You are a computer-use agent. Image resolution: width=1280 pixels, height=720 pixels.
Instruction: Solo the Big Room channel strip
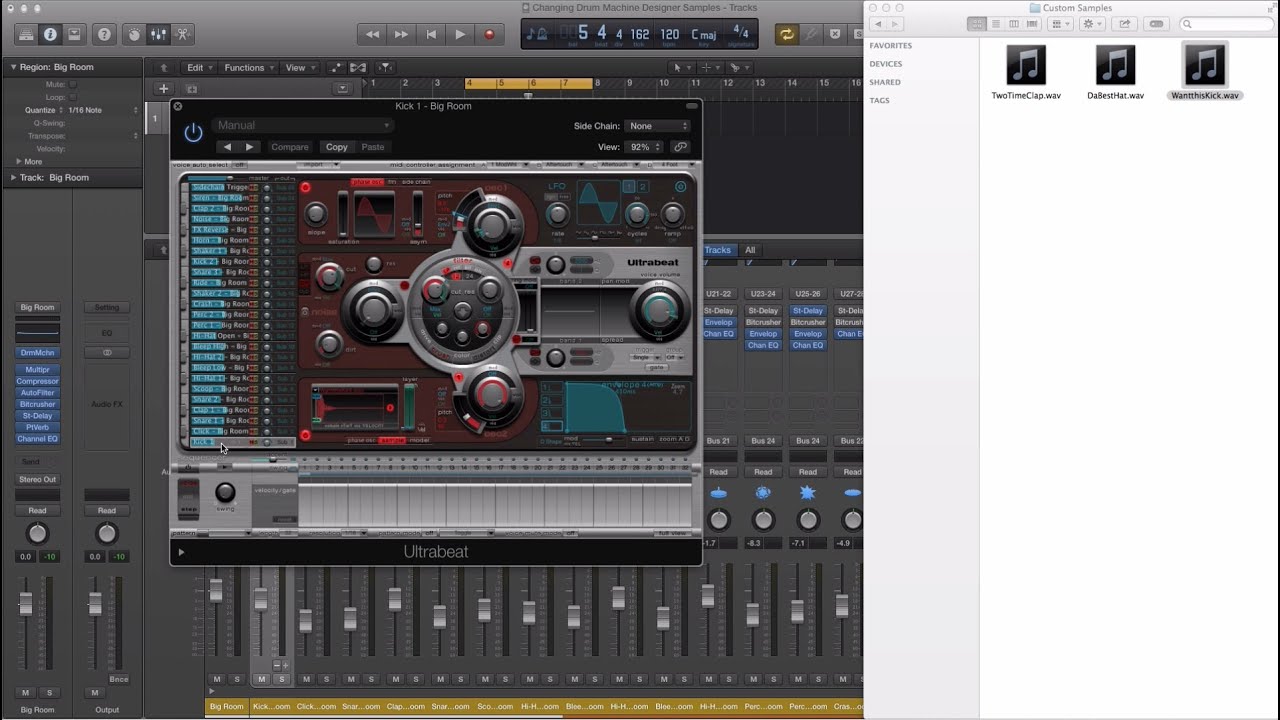point(48,693)
